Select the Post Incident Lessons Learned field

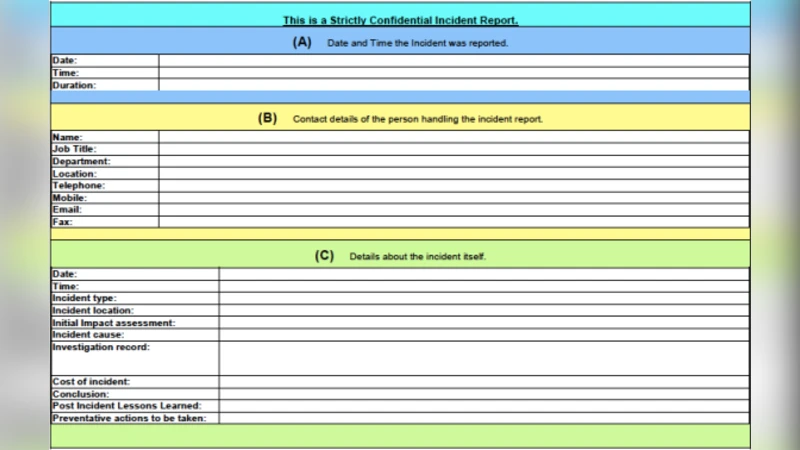[x=483, y=406]
